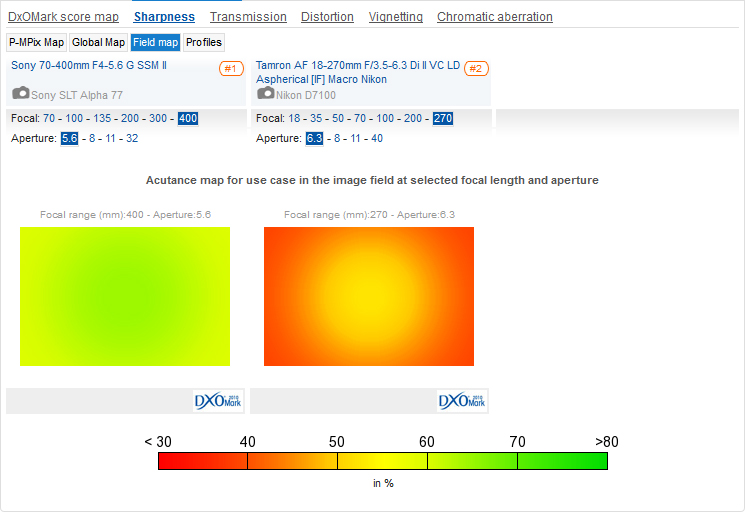Click the #2 rank badge

coord(476,69)
